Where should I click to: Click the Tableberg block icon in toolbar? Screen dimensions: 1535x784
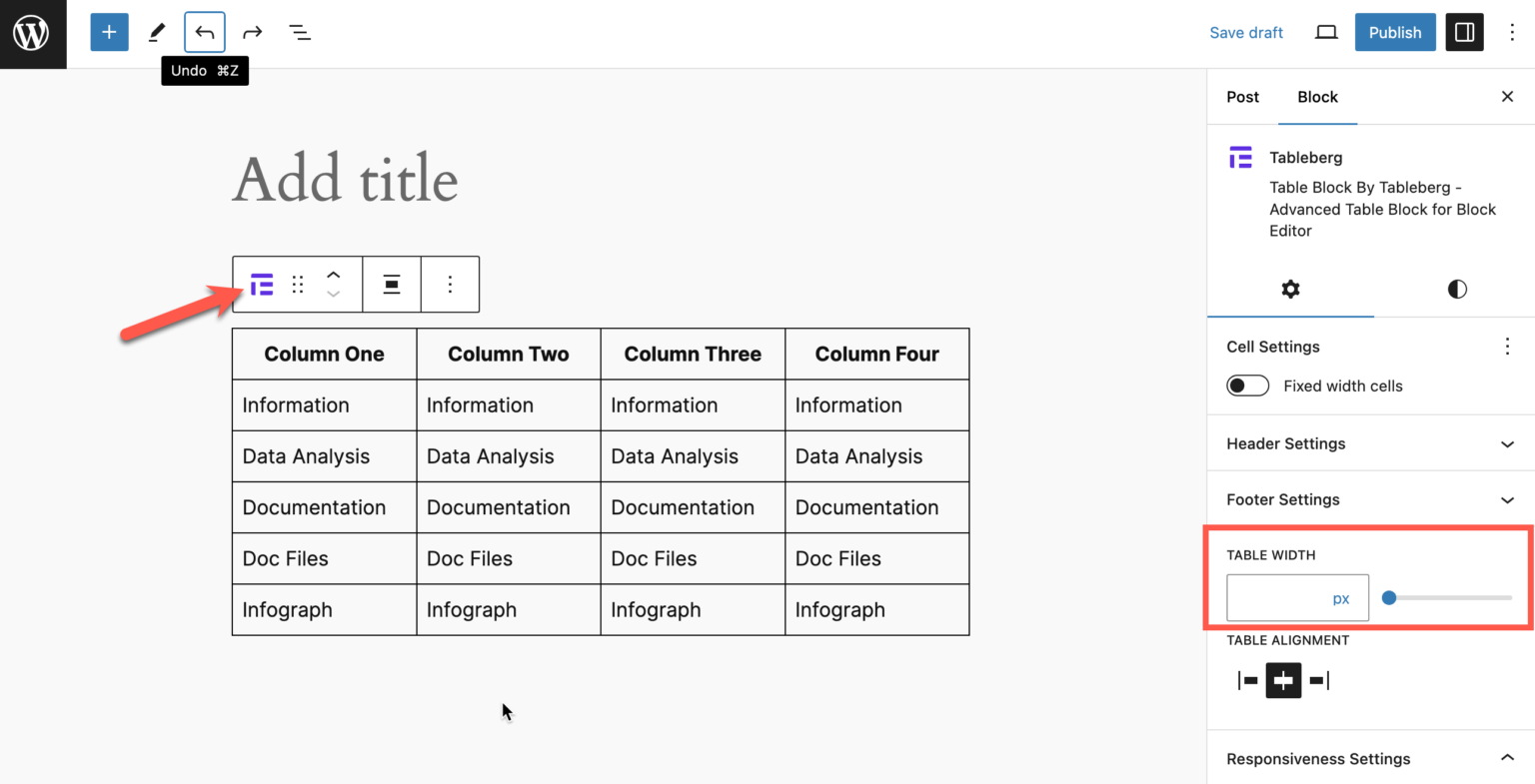[x=260, y=284]
